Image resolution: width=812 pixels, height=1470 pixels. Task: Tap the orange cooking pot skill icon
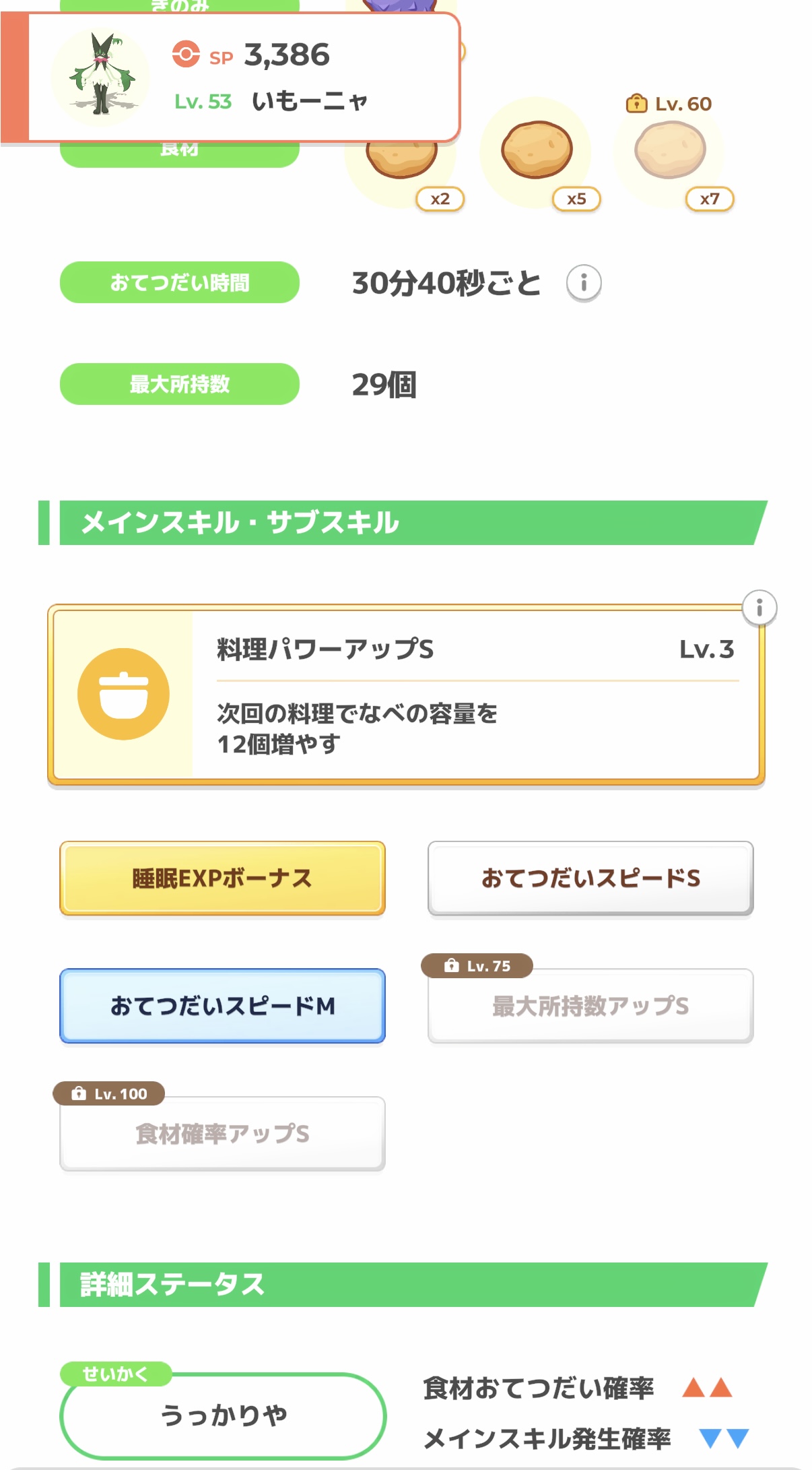pyautogui.click(x=123, y=694)
